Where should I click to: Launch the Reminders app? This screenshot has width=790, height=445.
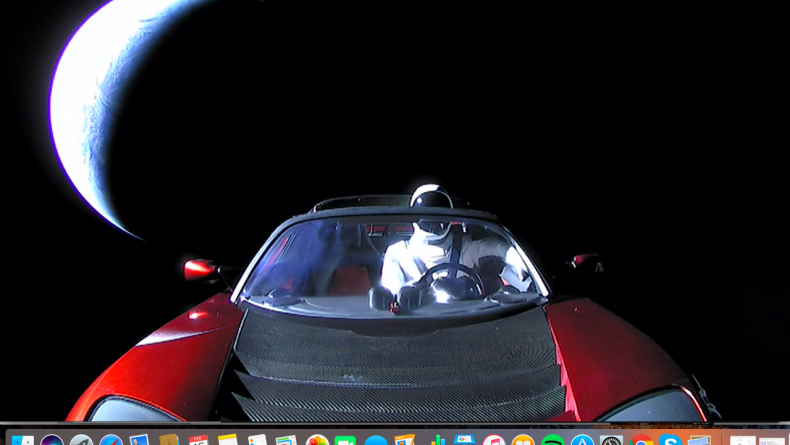click(258, 441)
